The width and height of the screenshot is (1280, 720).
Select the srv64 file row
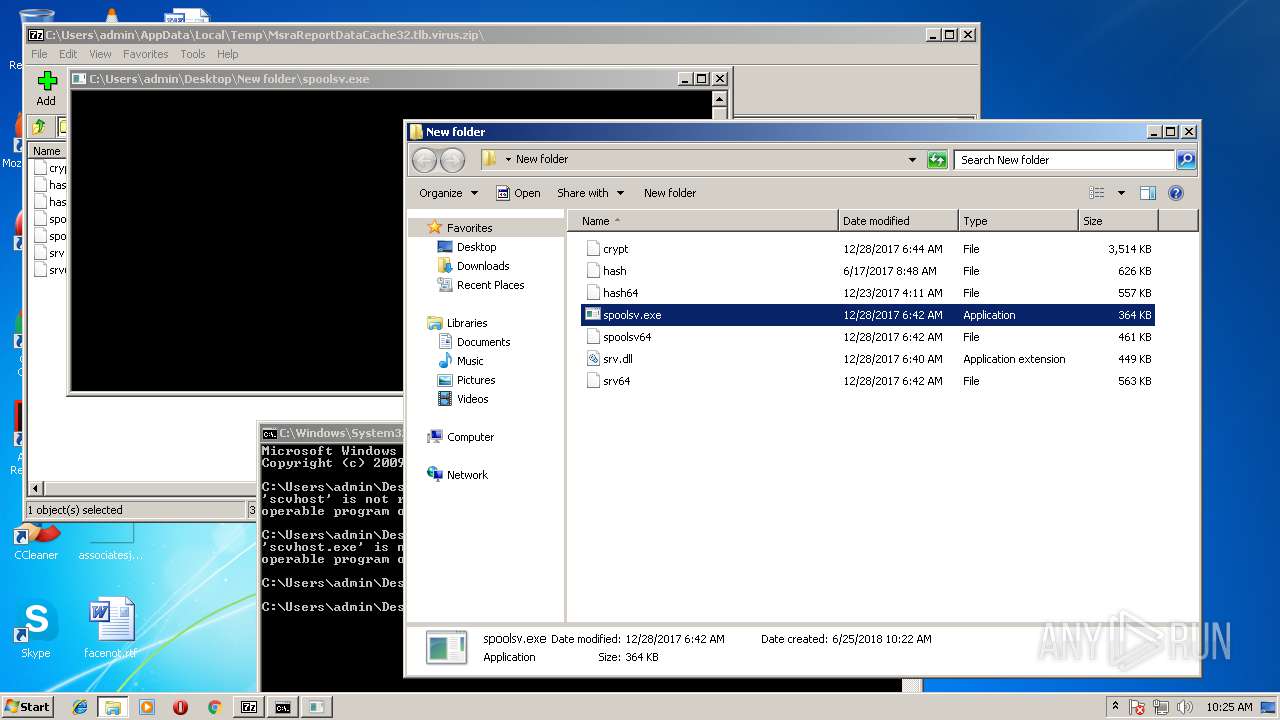868,381
